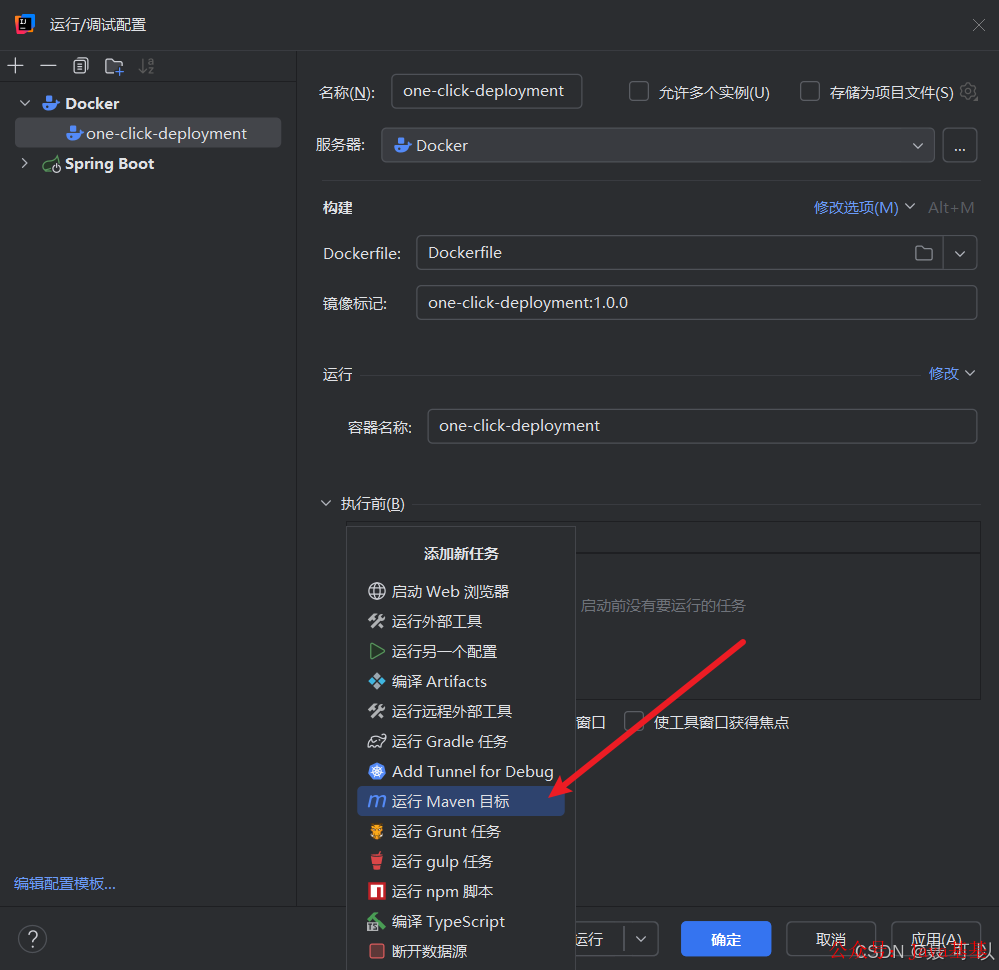Click the Docker whale icon in tree
This screenshot has width=999, height=970.
coord(51,103)
